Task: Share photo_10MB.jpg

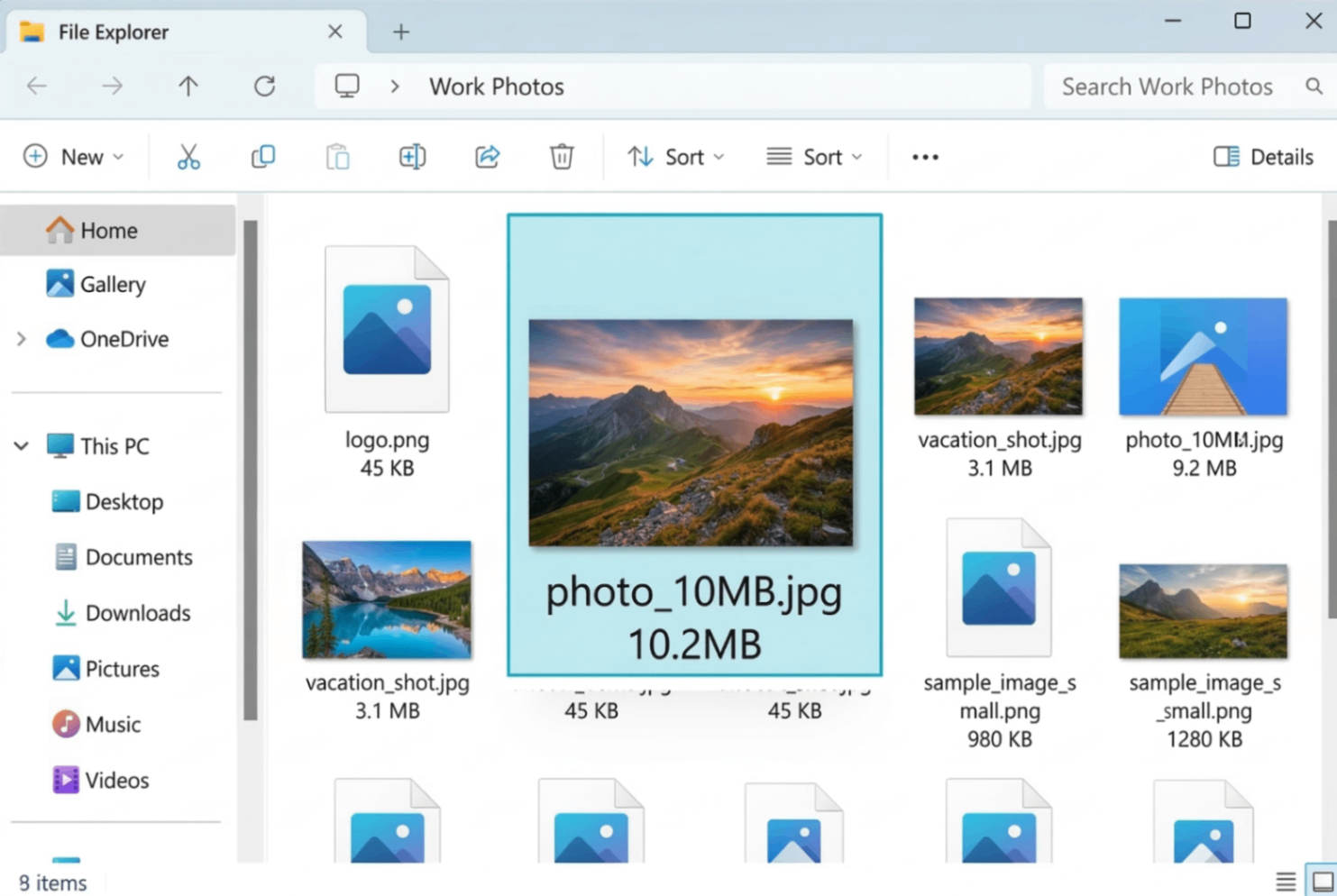Action: 487,156
